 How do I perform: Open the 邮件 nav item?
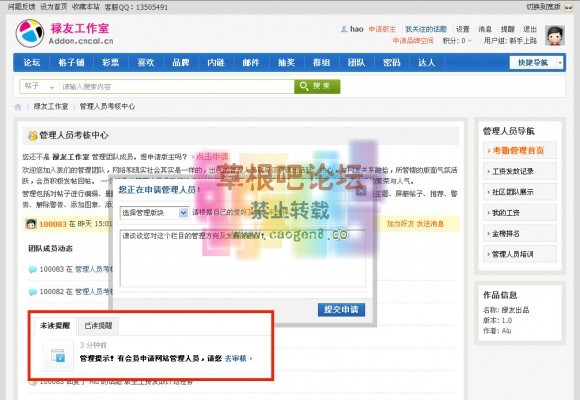(x=251, y=63)
